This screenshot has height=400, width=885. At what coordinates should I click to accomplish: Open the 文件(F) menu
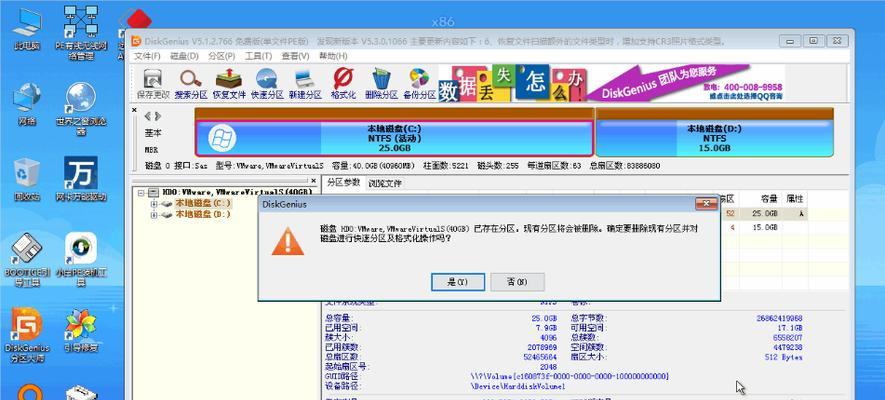147,56
